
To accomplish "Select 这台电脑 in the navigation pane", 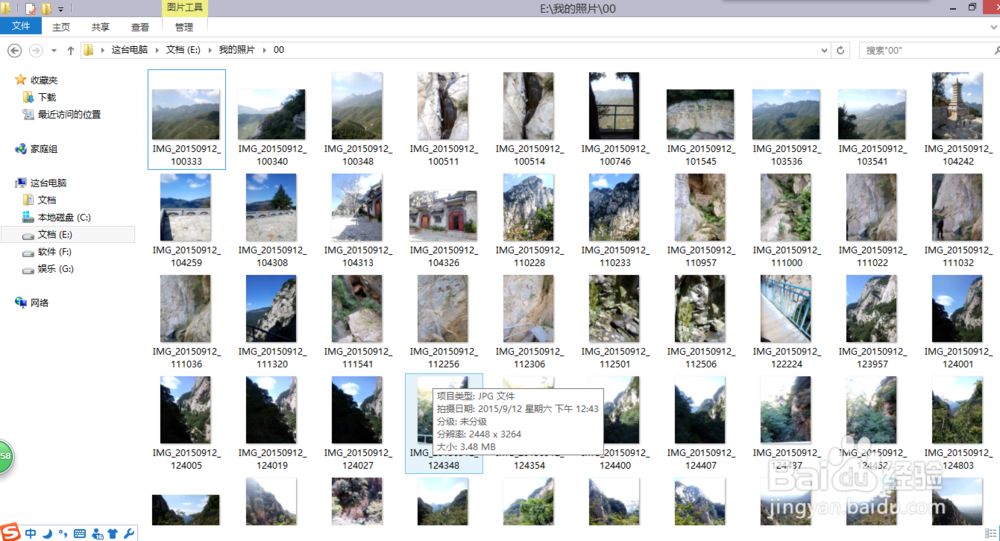I will pos(41,182).
